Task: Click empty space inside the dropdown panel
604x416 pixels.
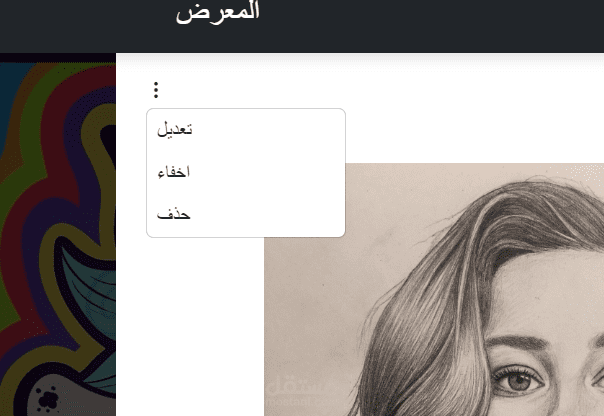Action: click(270, 173)
